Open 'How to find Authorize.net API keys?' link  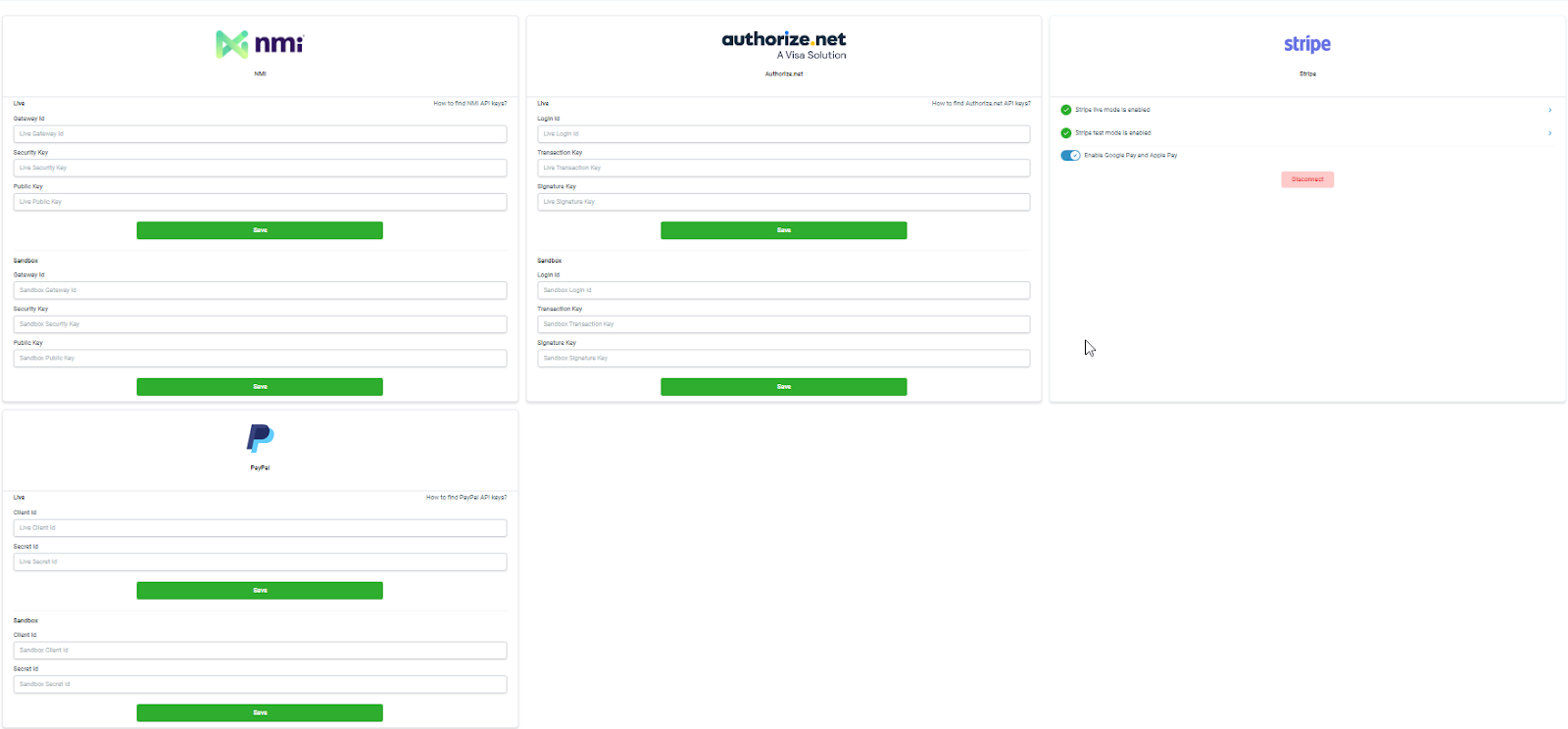click(x=980, y=103)
